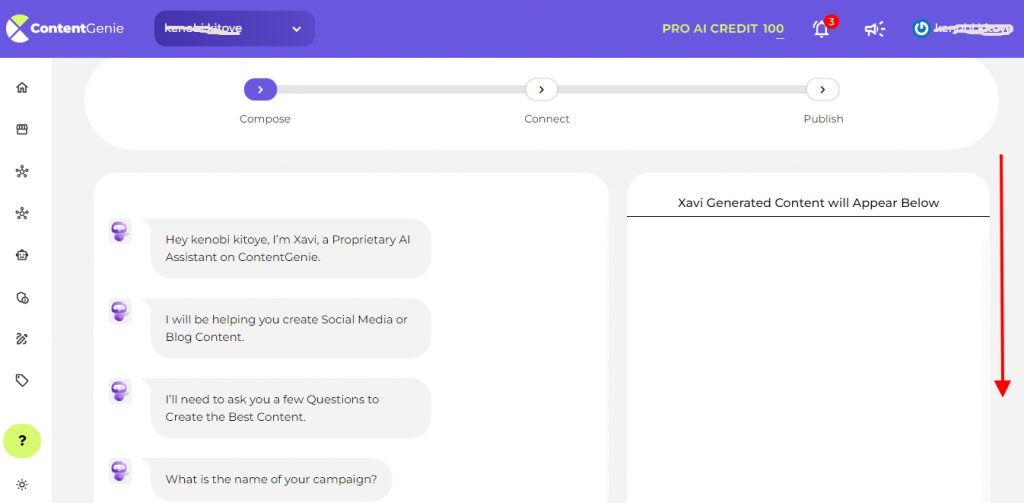Open the shield with clock sidebar icon
This screenshot has height=503, width=1024.
[22, 298]
